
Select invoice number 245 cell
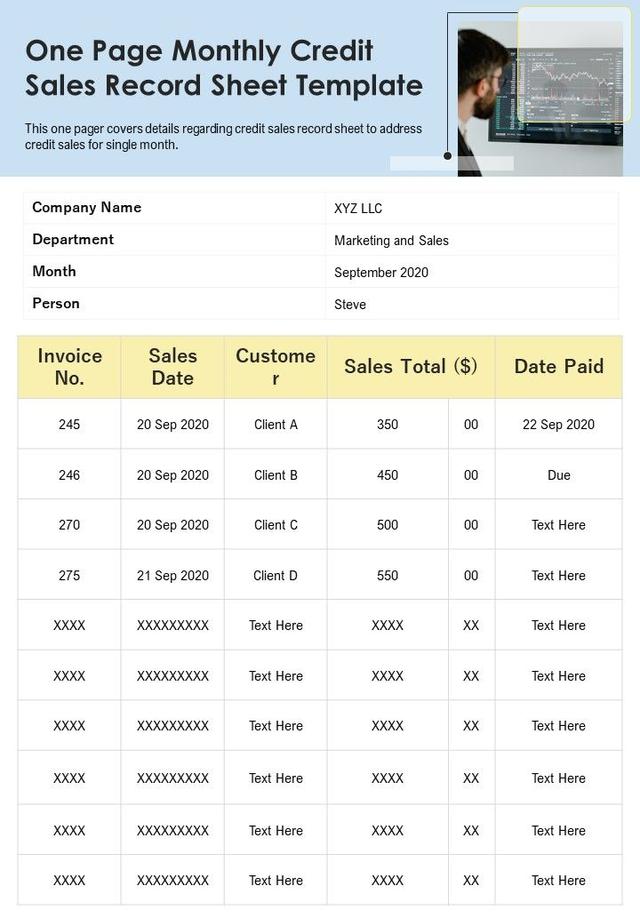click(69, 425)
